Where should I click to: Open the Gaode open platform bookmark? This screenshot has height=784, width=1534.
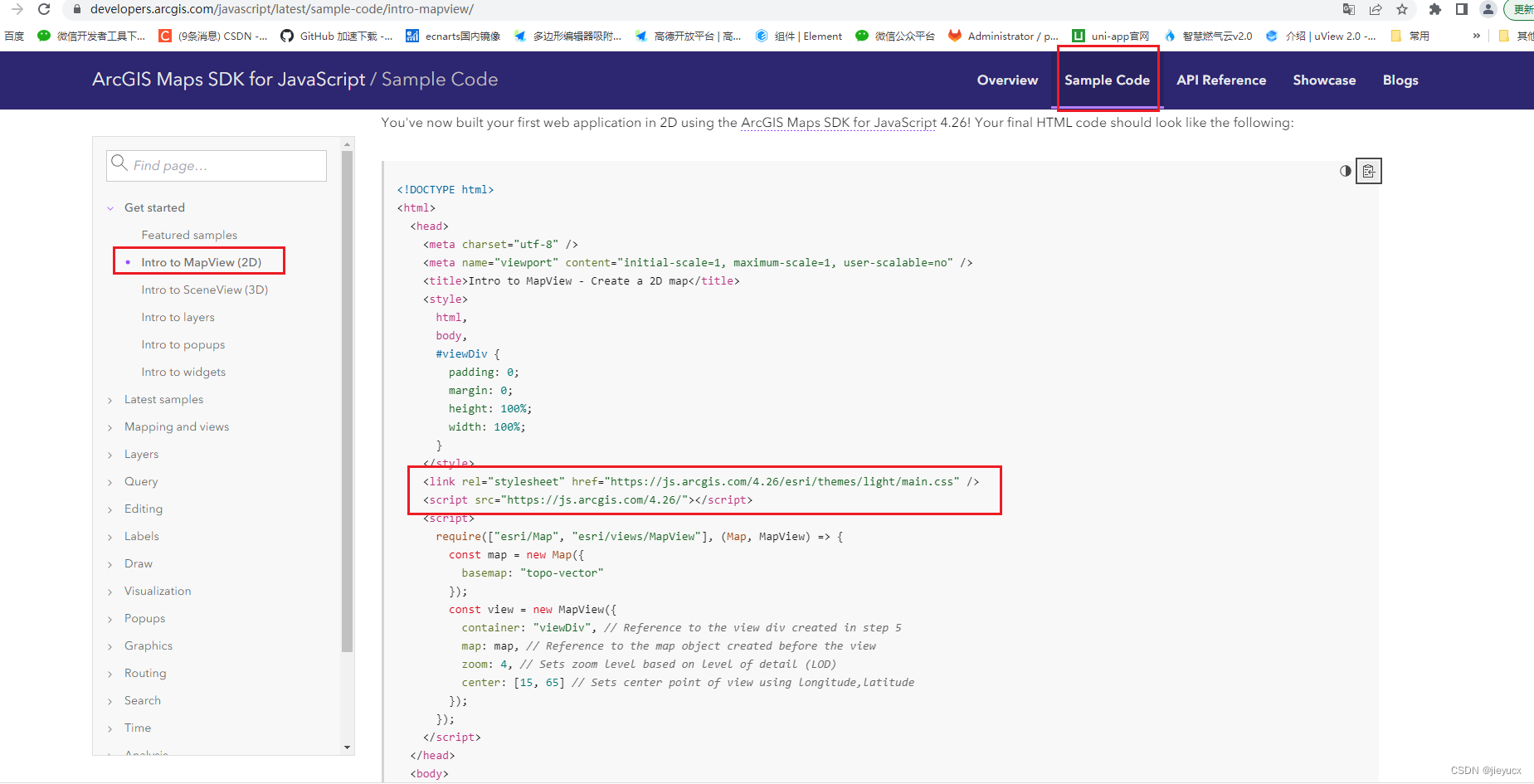click(689, 36)
